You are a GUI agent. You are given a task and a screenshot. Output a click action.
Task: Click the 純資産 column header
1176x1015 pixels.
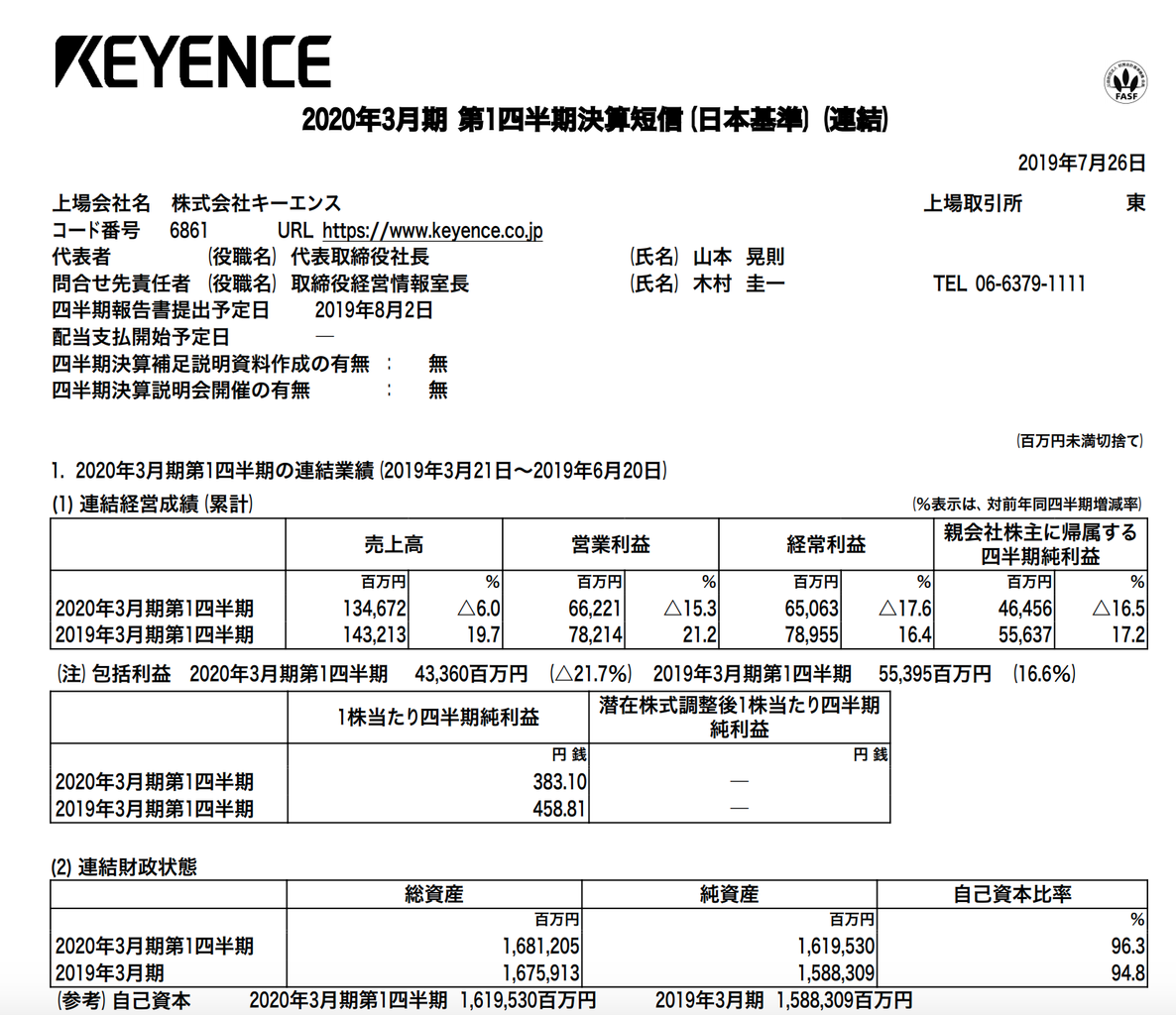729,894
